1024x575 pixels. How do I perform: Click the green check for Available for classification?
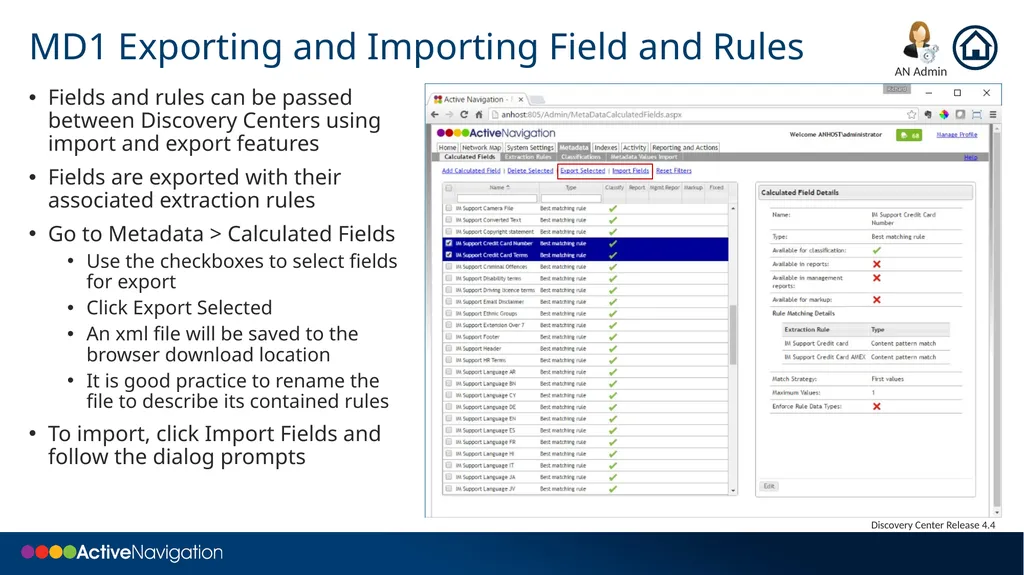[x=876, y=250]
